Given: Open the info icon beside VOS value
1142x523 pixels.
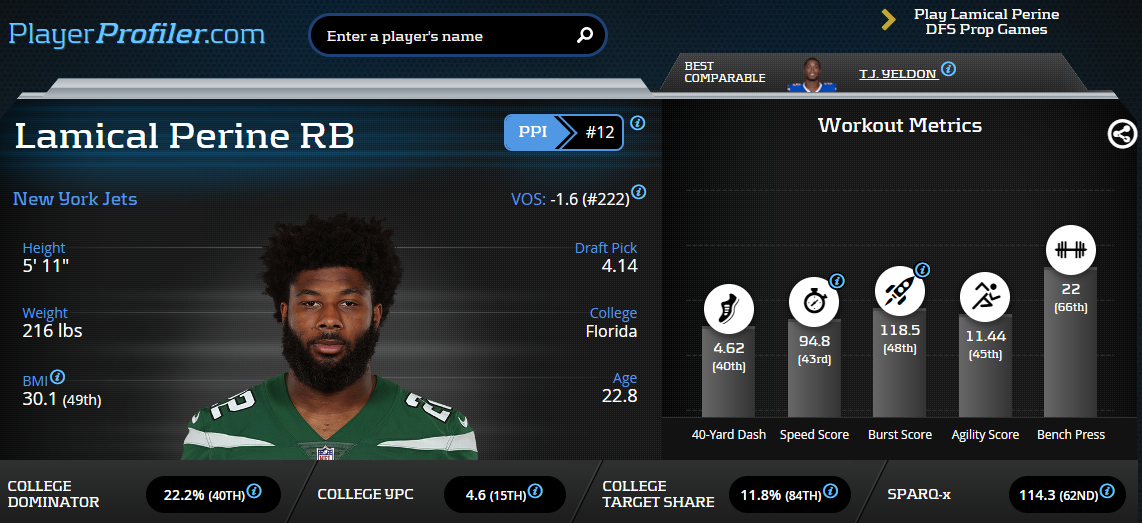Looking at the screenshot, I should point(638,192).
